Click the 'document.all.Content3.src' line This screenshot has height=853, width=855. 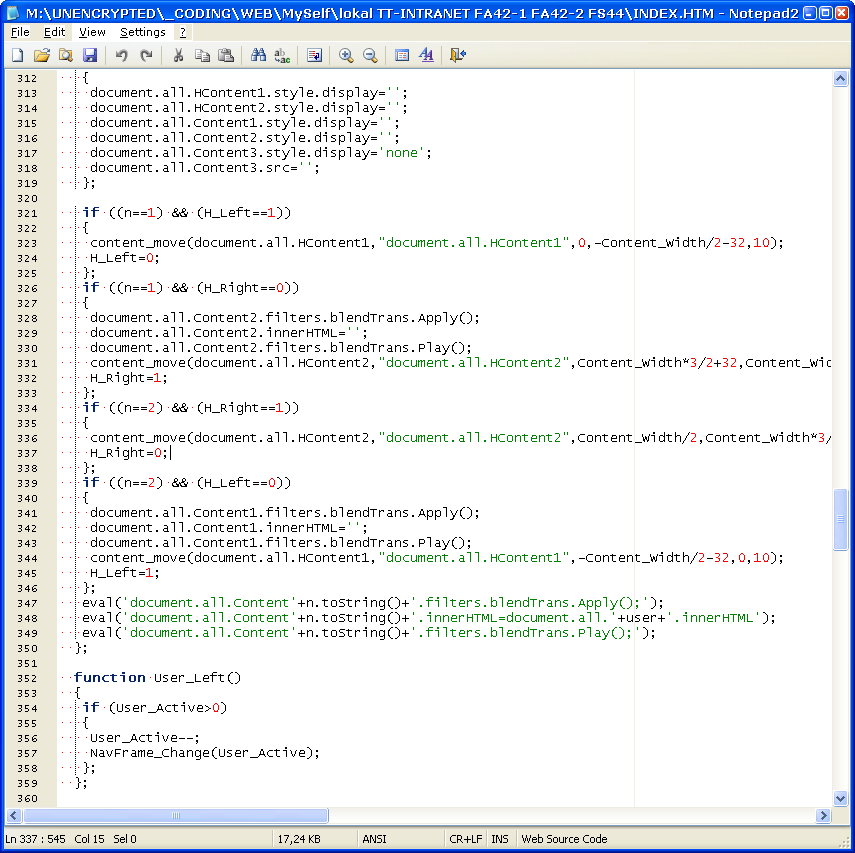click(204, 168)
